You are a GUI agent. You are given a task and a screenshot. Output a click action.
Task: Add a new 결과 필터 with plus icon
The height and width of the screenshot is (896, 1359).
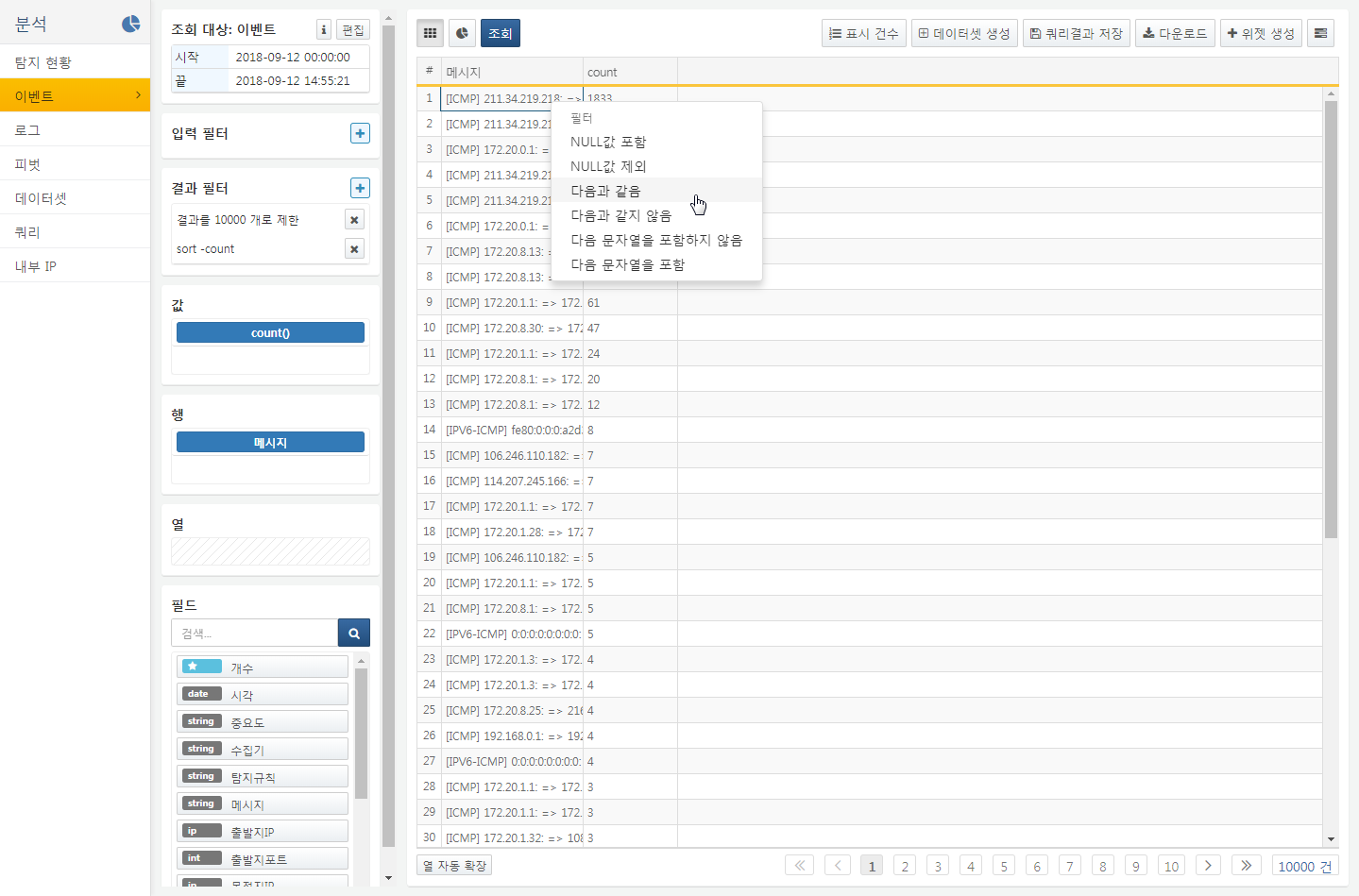pos(360,188)
